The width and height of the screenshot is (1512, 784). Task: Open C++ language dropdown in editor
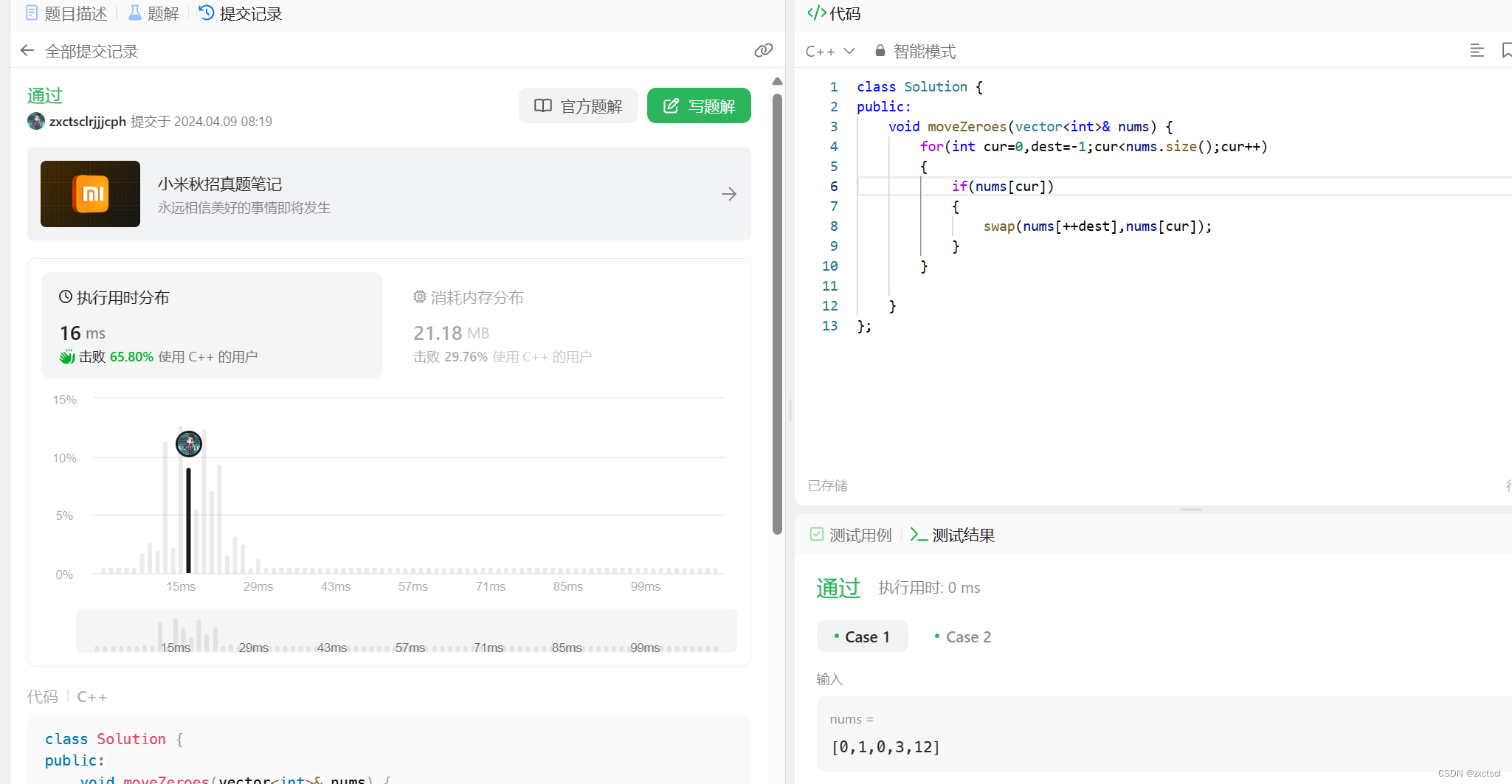click(830, 51)
